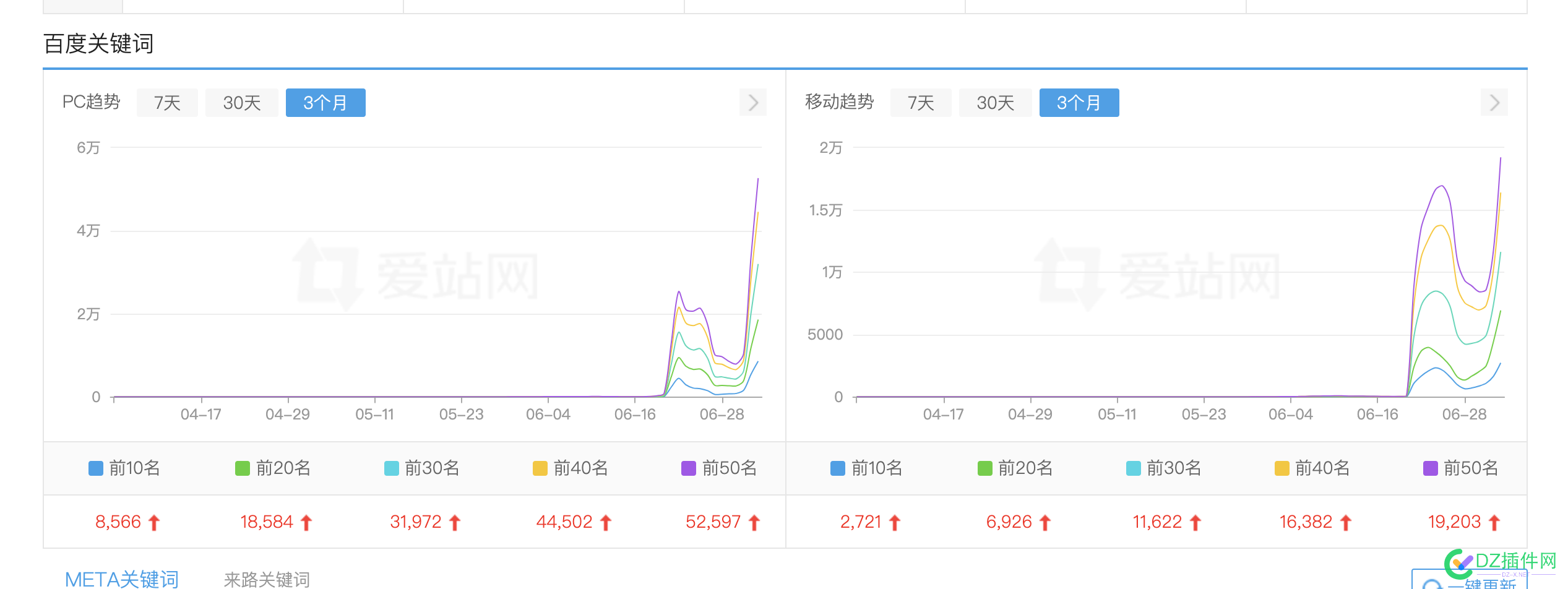Select the 3个月 tab in 移动趋势

(x=1079, y=103)
